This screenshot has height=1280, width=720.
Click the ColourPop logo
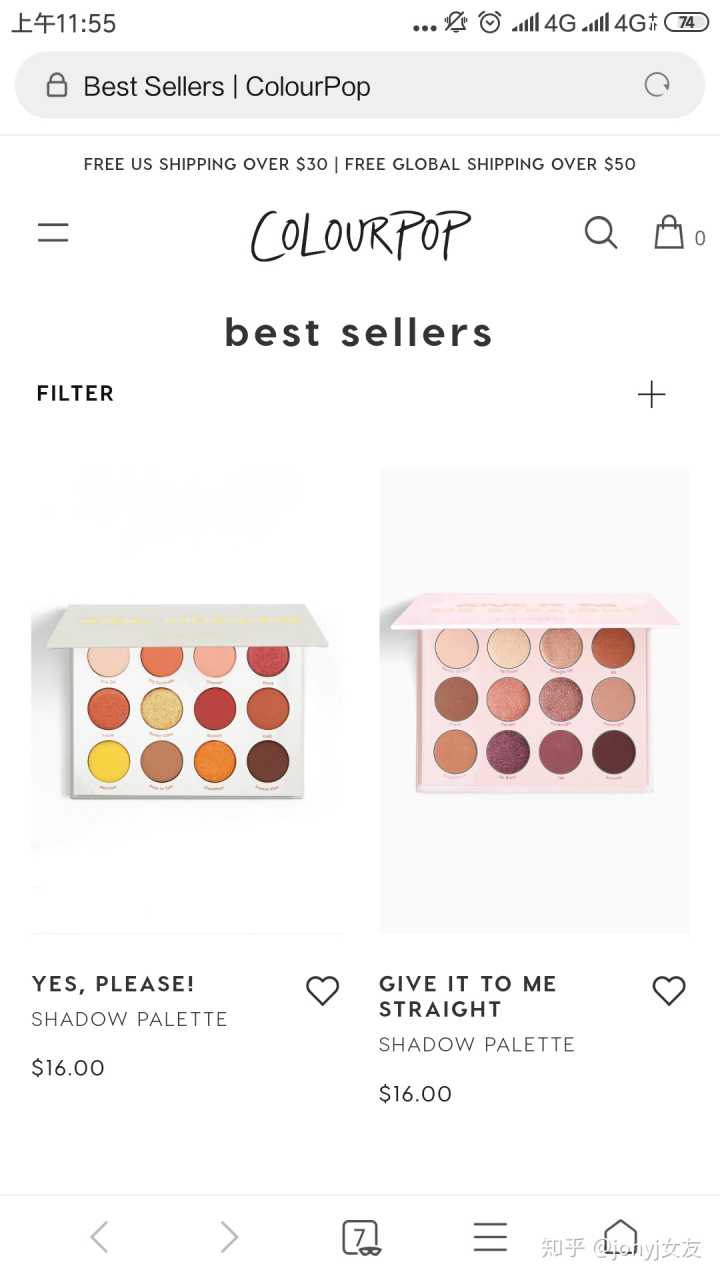coord(360,235)
